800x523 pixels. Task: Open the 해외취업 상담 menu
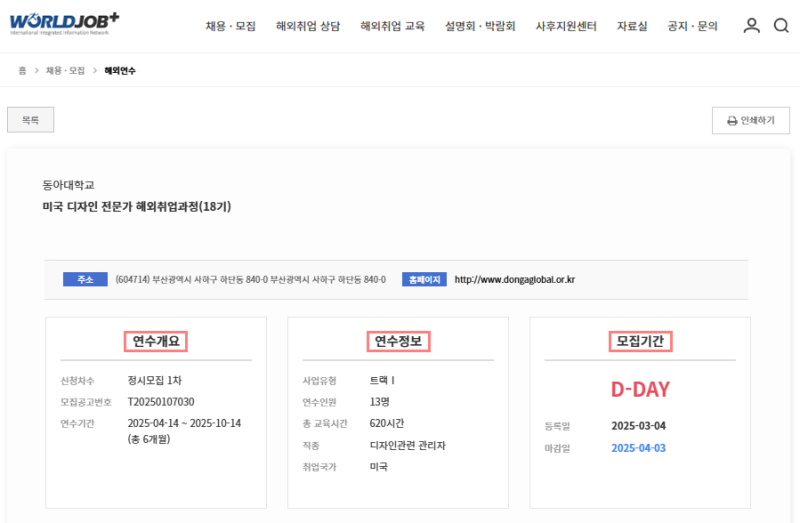click(308, 26)
